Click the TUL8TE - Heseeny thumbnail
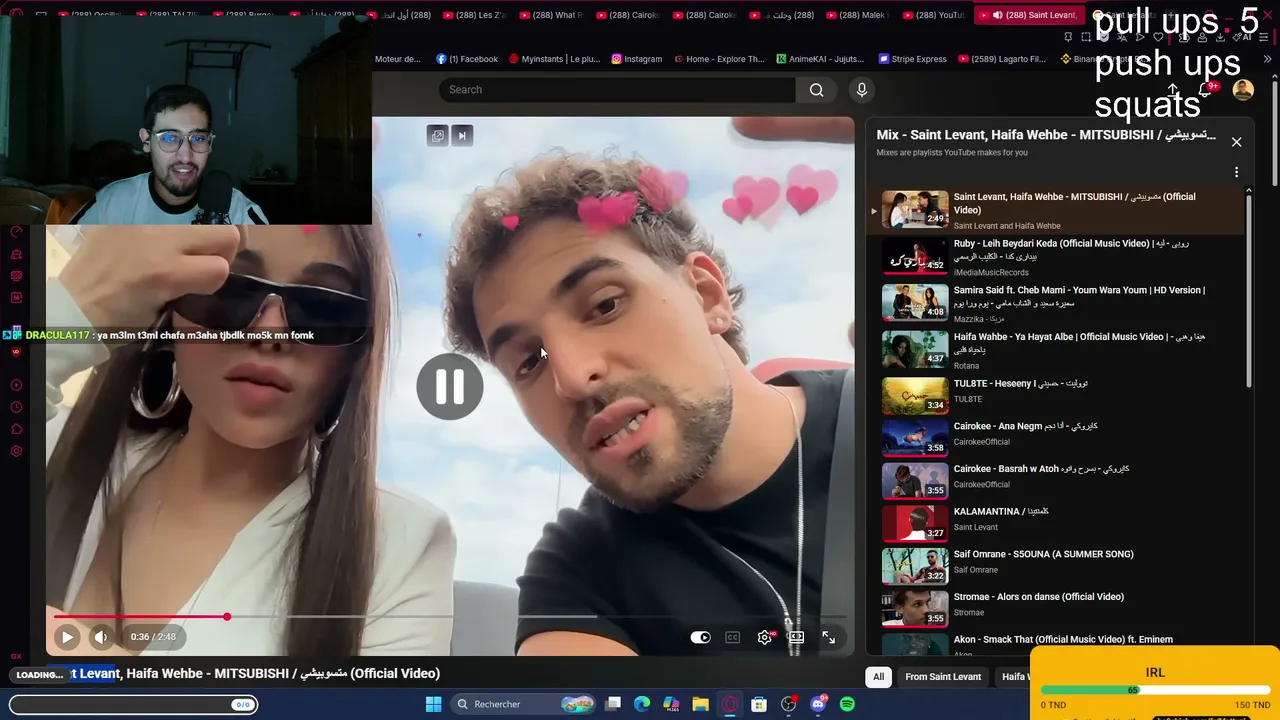The height and width of the screenshot is (720, 1280). 915,395
